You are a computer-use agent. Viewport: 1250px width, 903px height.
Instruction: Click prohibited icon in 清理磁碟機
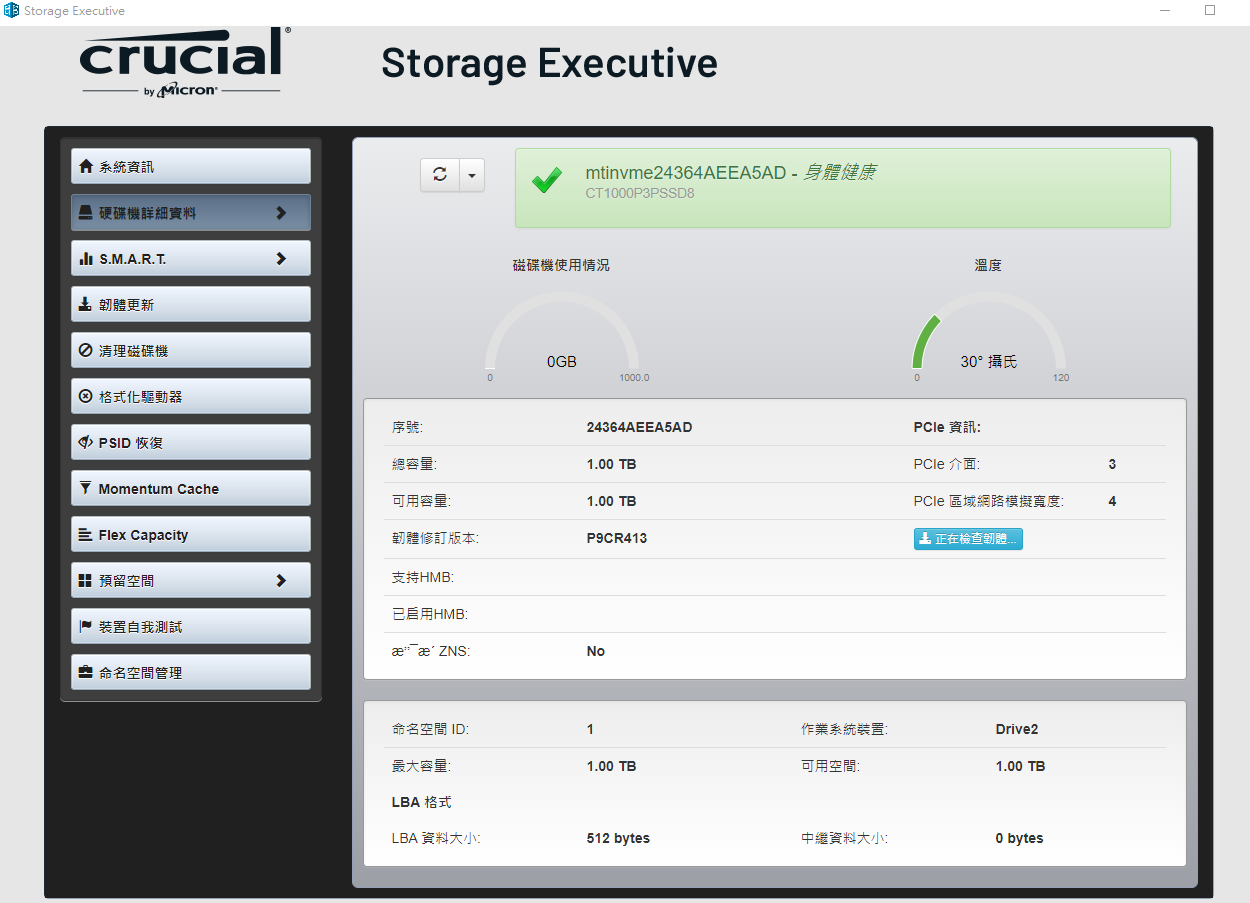coord(86,351)
